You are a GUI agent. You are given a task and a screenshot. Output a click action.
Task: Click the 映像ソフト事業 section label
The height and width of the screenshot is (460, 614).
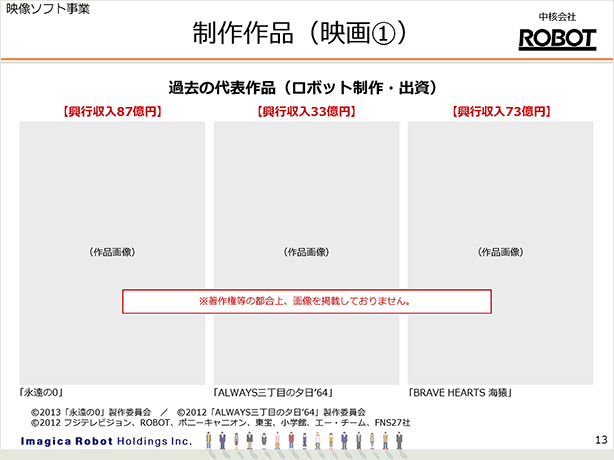(x=48, y=9)
